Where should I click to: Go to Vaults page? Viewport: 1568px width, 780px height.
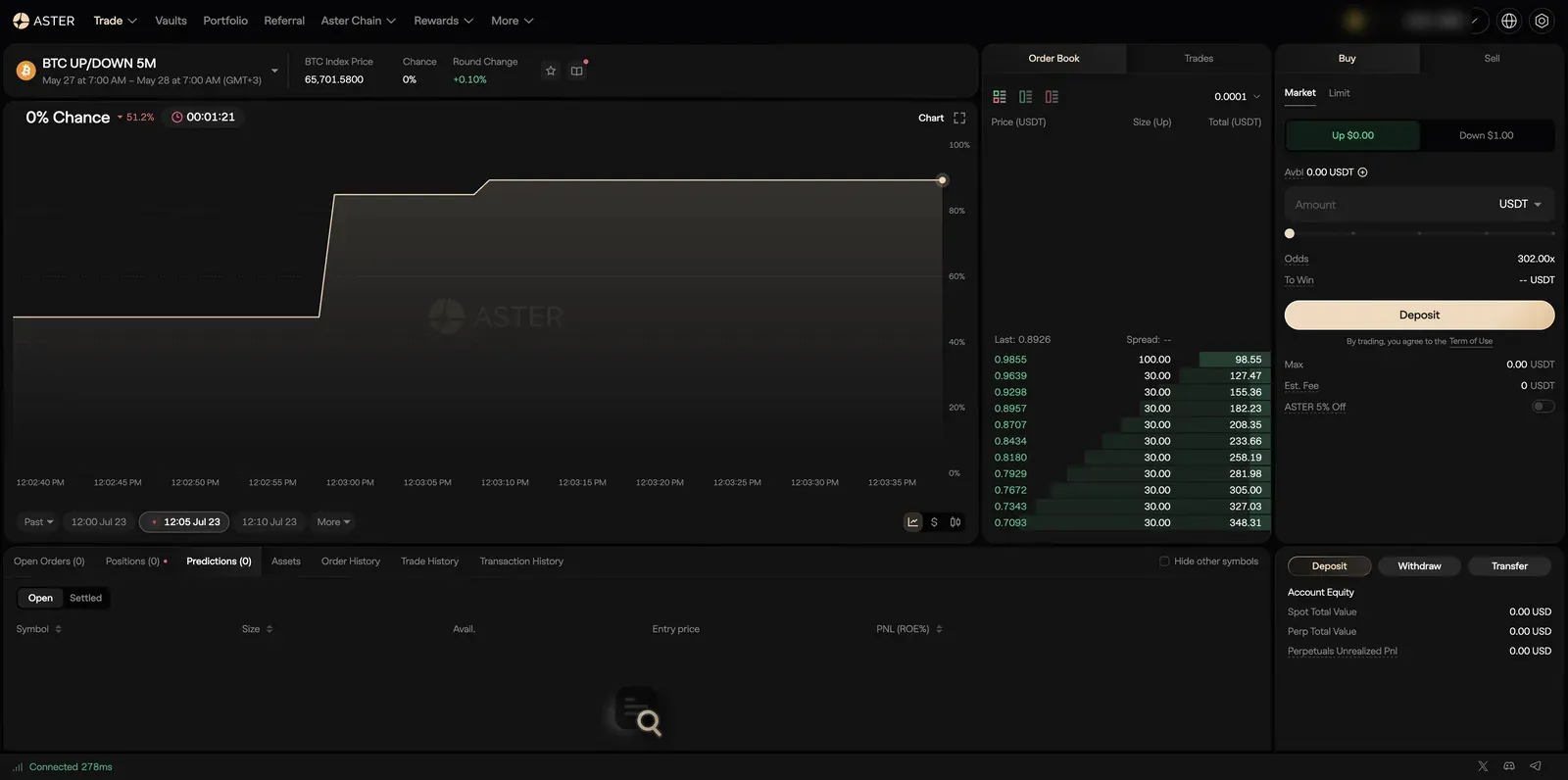171,21
